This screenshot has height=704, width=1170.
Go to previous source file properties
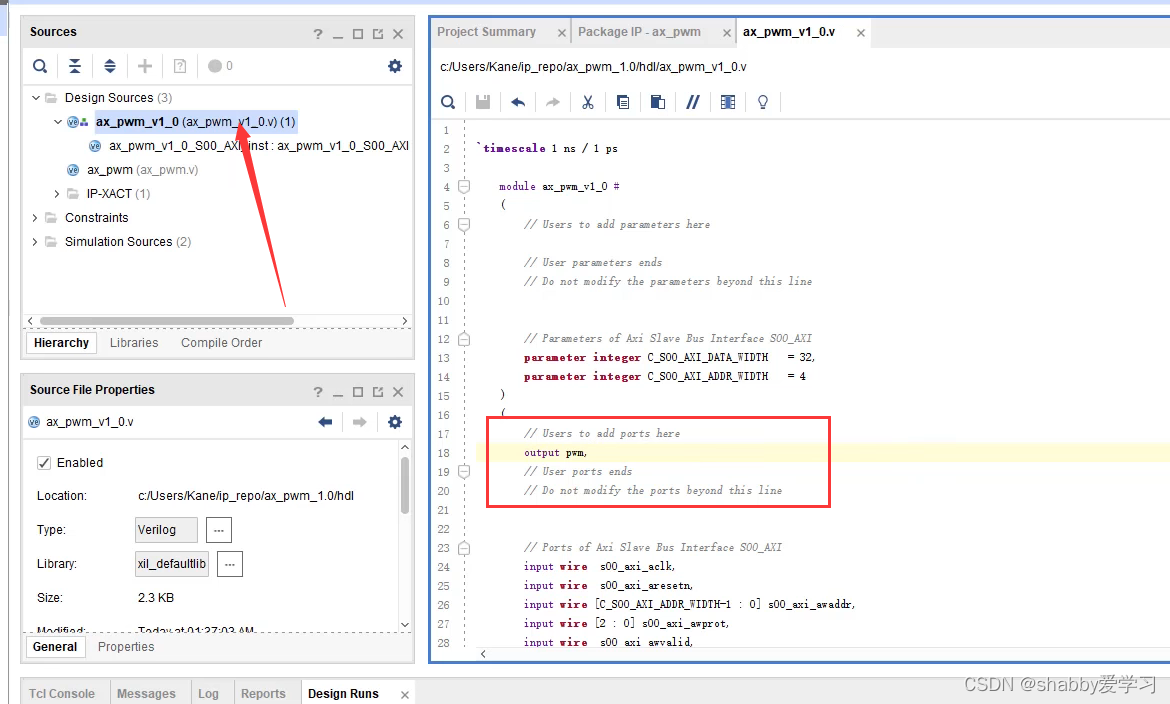325,423
